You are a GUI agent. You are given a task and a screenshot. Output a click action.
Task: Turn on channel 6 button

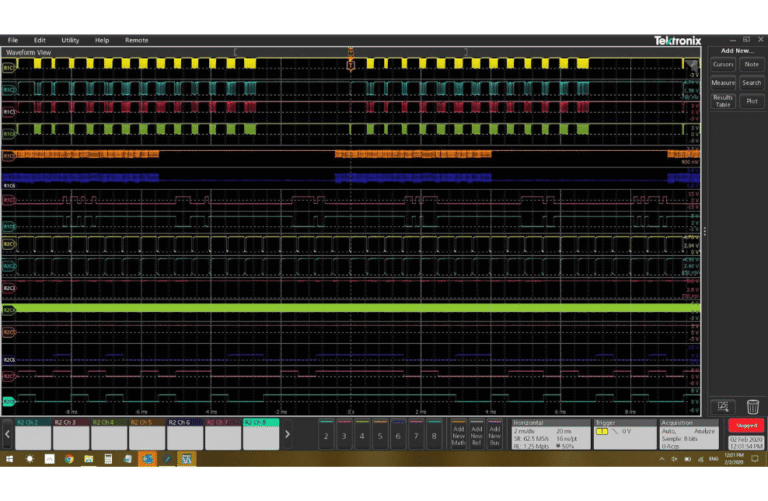(x=398, y=434)
